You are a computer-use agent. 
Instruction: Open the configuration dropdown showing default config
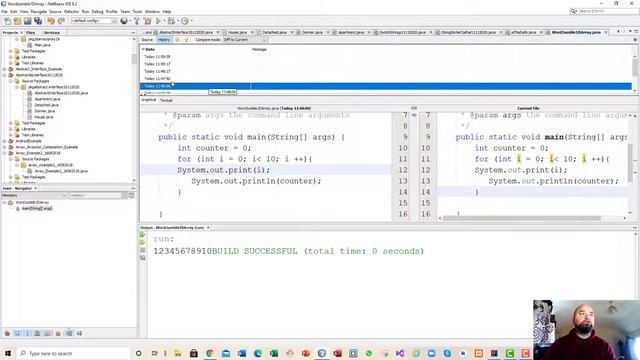click(94, 21)
